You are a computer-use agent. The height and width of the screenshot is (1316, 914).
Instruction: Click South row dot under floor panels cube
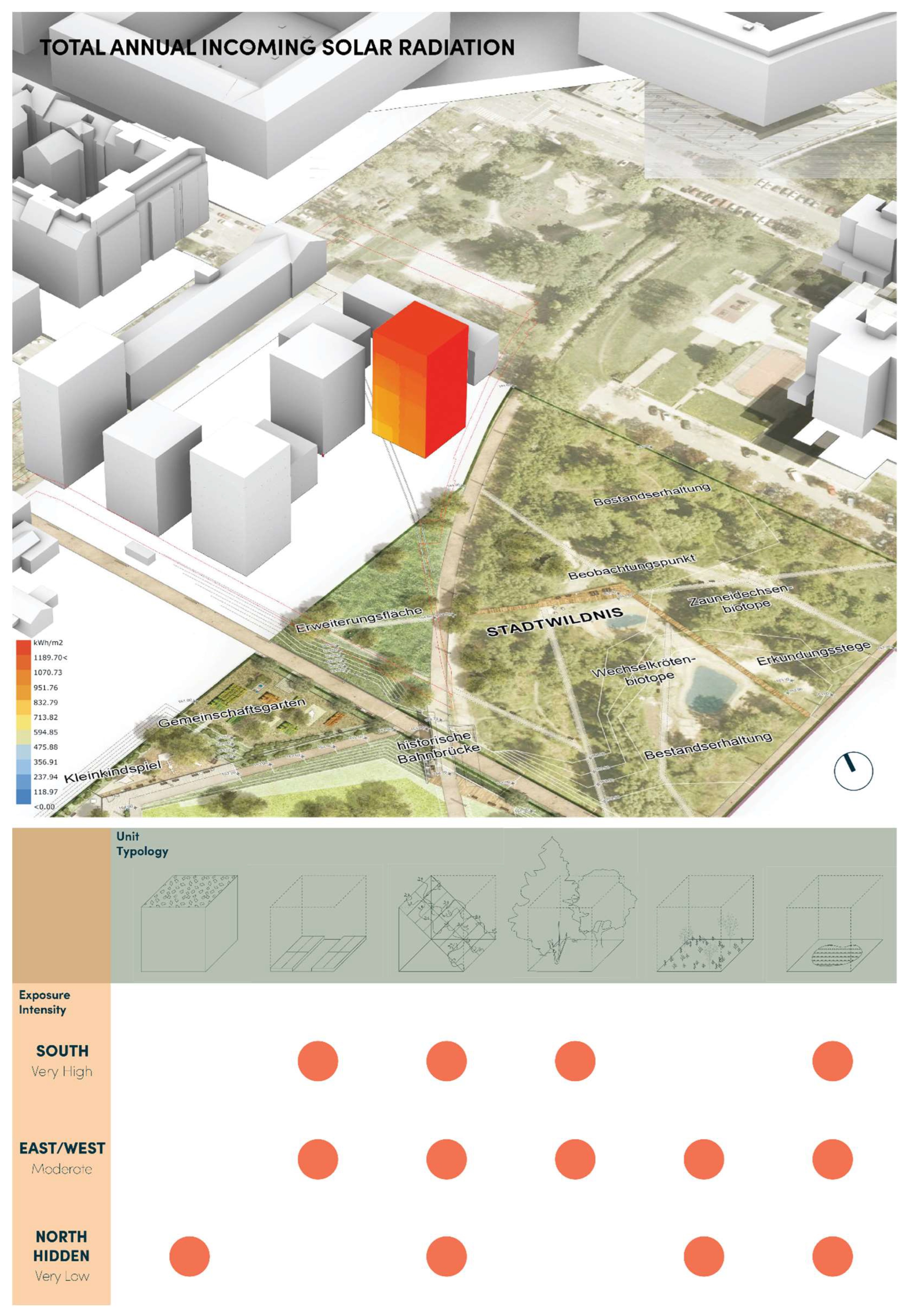pyautogui.click(x=318, y=1060)
